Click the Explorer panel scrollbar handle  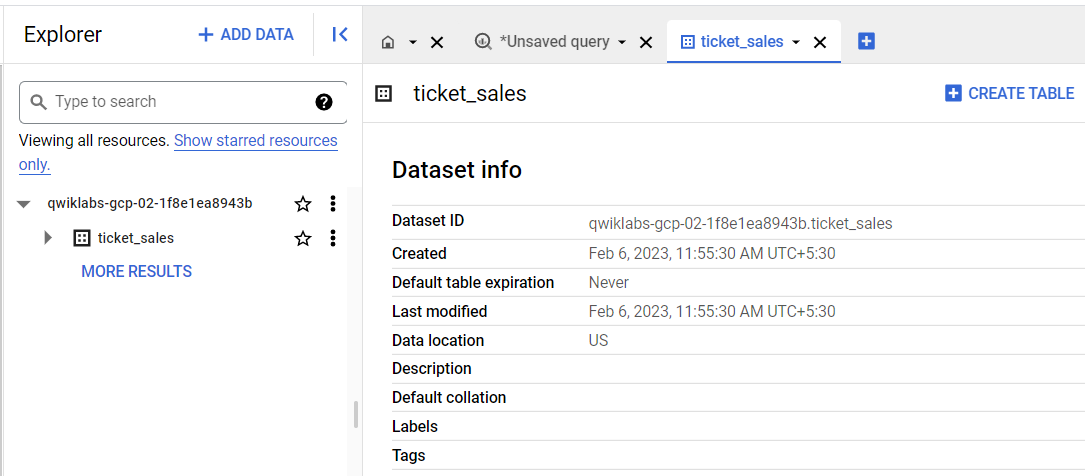pos(356,414)
